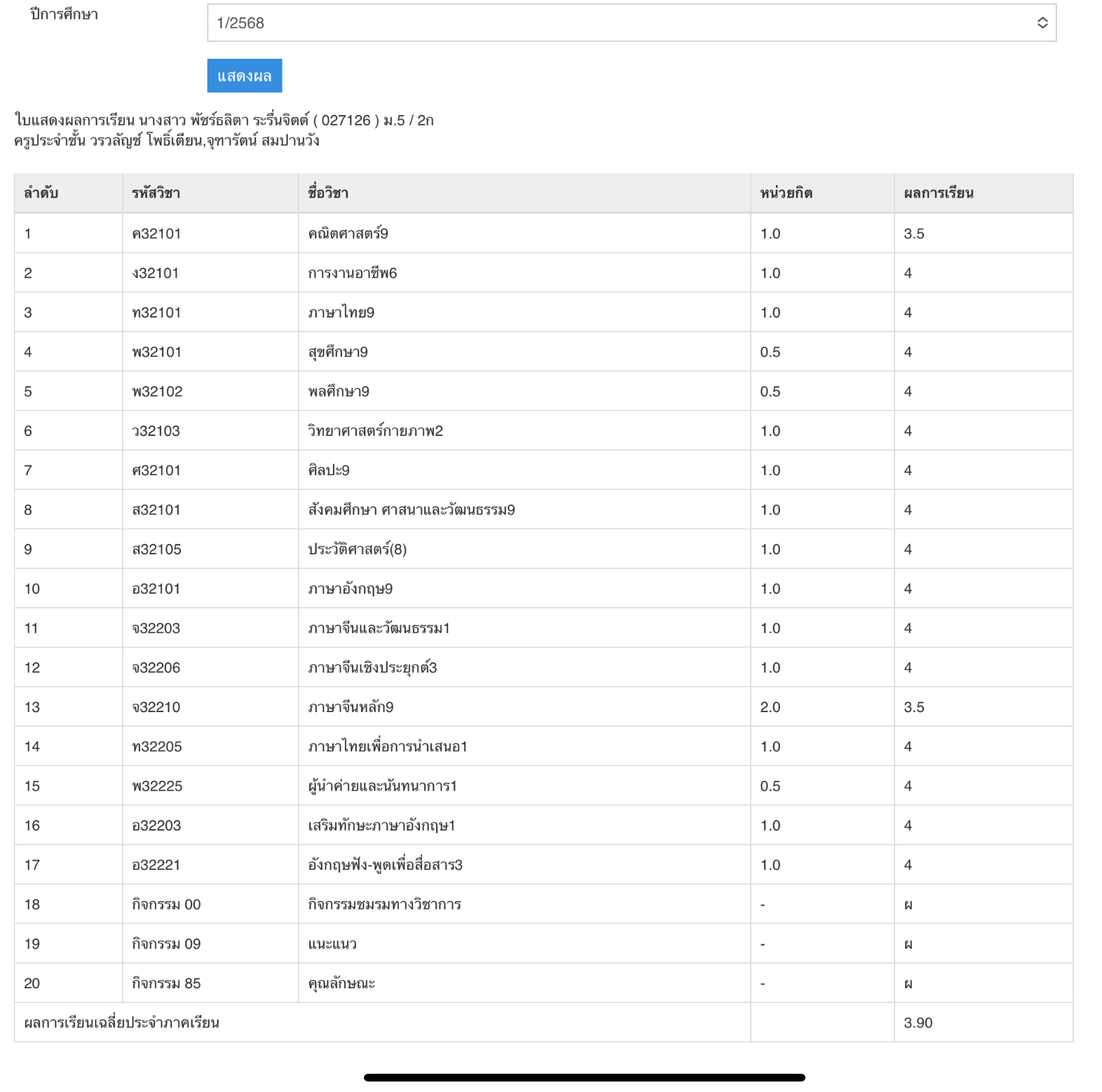This screenshot has width=1102, height=1092.
Task: Click the รหัสวิชา column header
Action: click(x=156, y=193)
